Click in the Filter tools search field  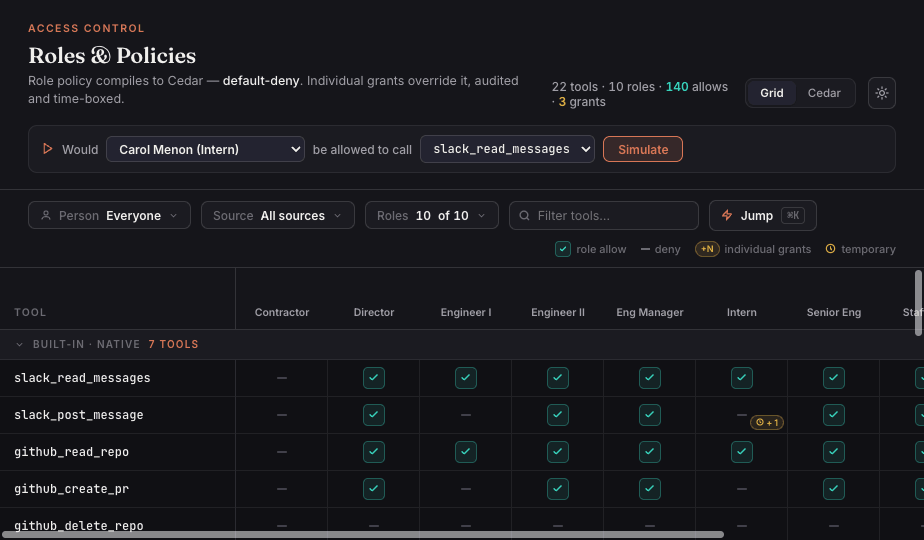pos(604,215)
